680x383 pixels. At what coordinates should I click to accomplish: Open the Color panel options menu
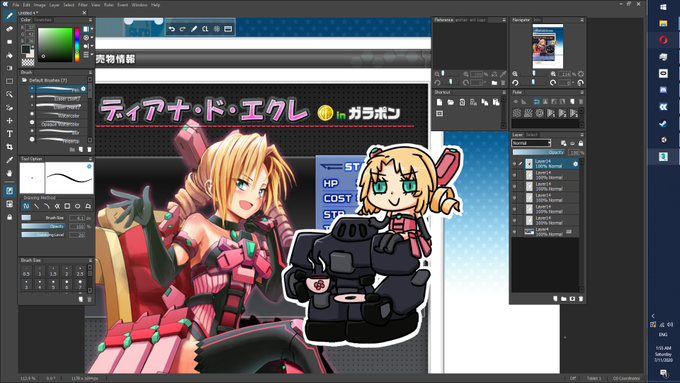click(90, 20)
